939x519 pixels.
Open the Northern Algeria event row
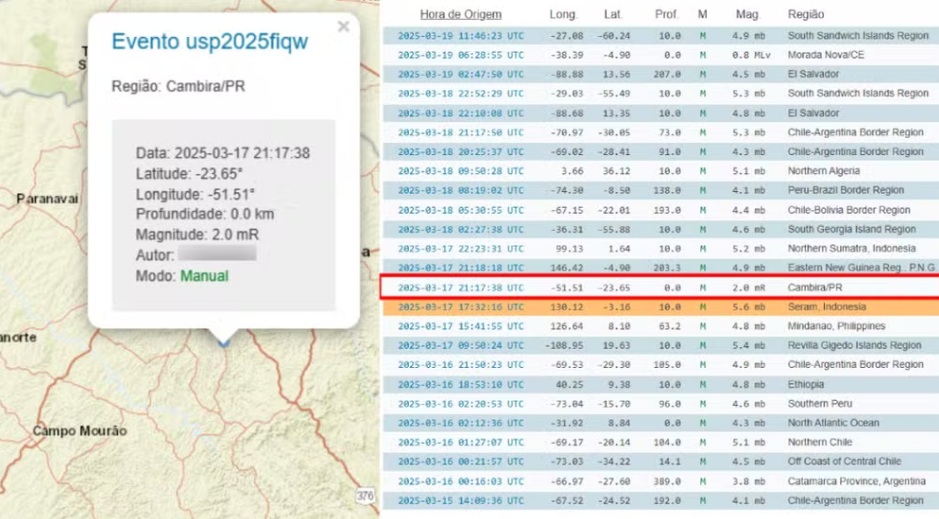point(660,171)
